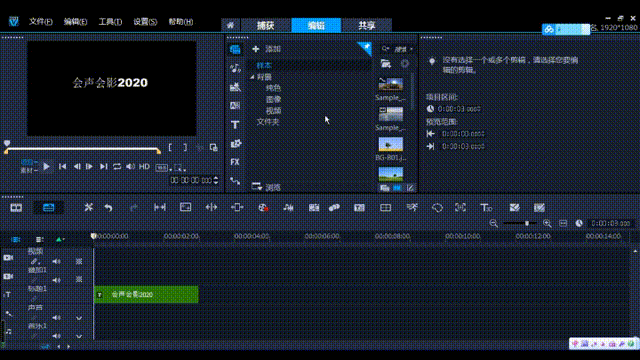This screenshot has height=360, width=640.
Task: Open the 文件(F) menu
Action: (40, 22)
